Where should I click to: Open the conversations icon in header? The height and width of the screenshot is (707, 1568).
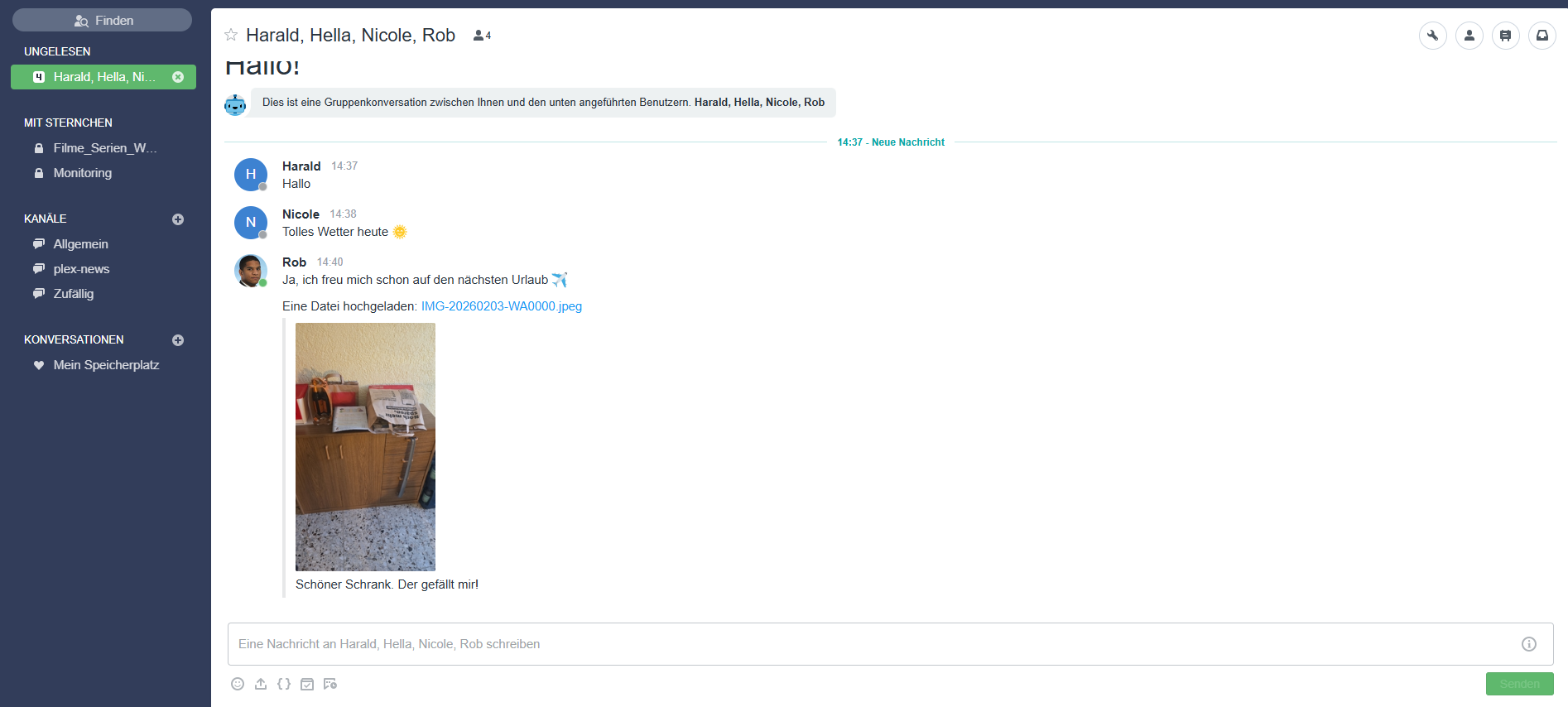click(x=1506, y=36)
